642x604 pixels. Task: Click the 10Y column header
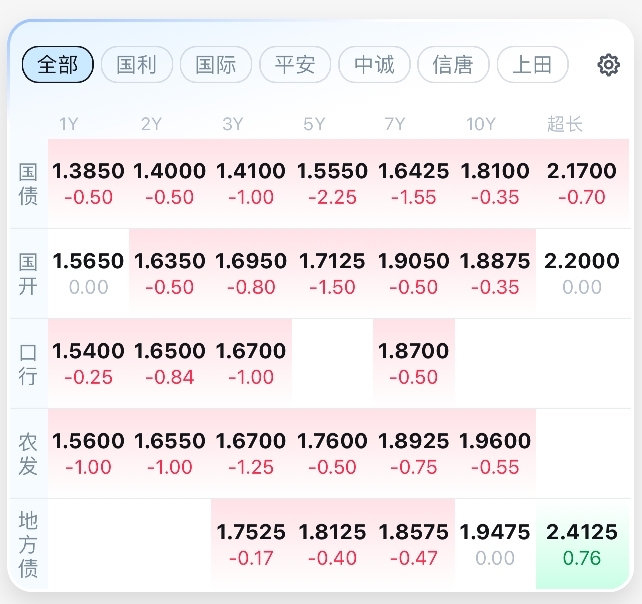point(481,124)
